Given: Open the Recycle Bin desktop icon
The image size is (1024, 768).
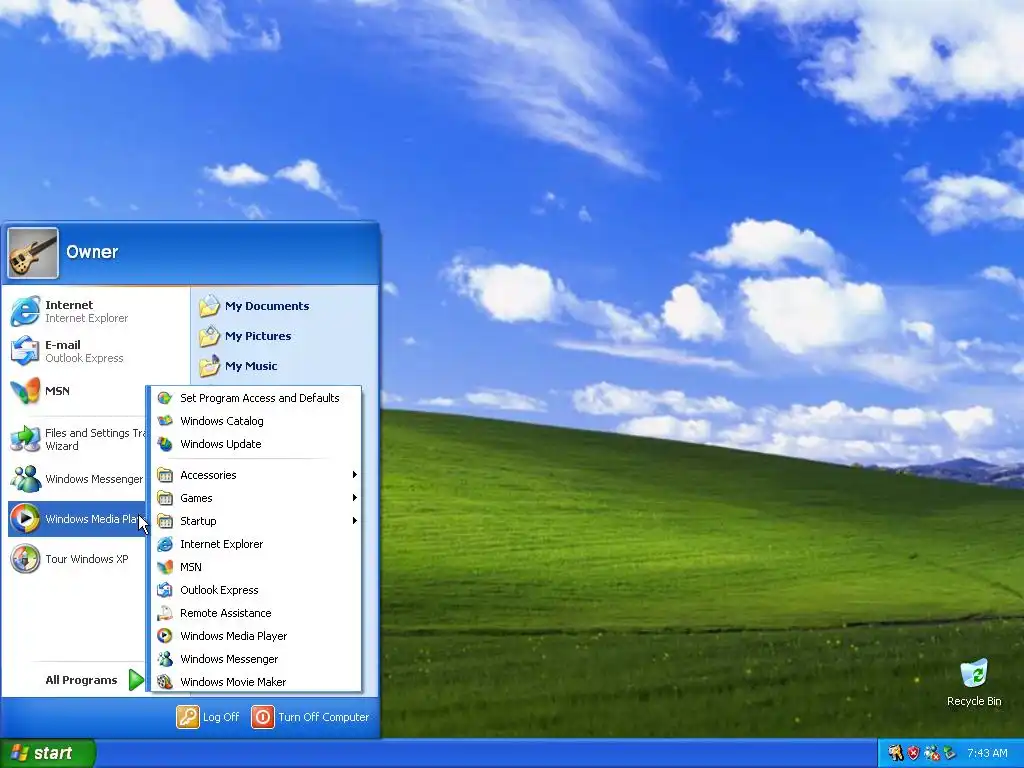Looking at the screenshot, I should (974, 683).
